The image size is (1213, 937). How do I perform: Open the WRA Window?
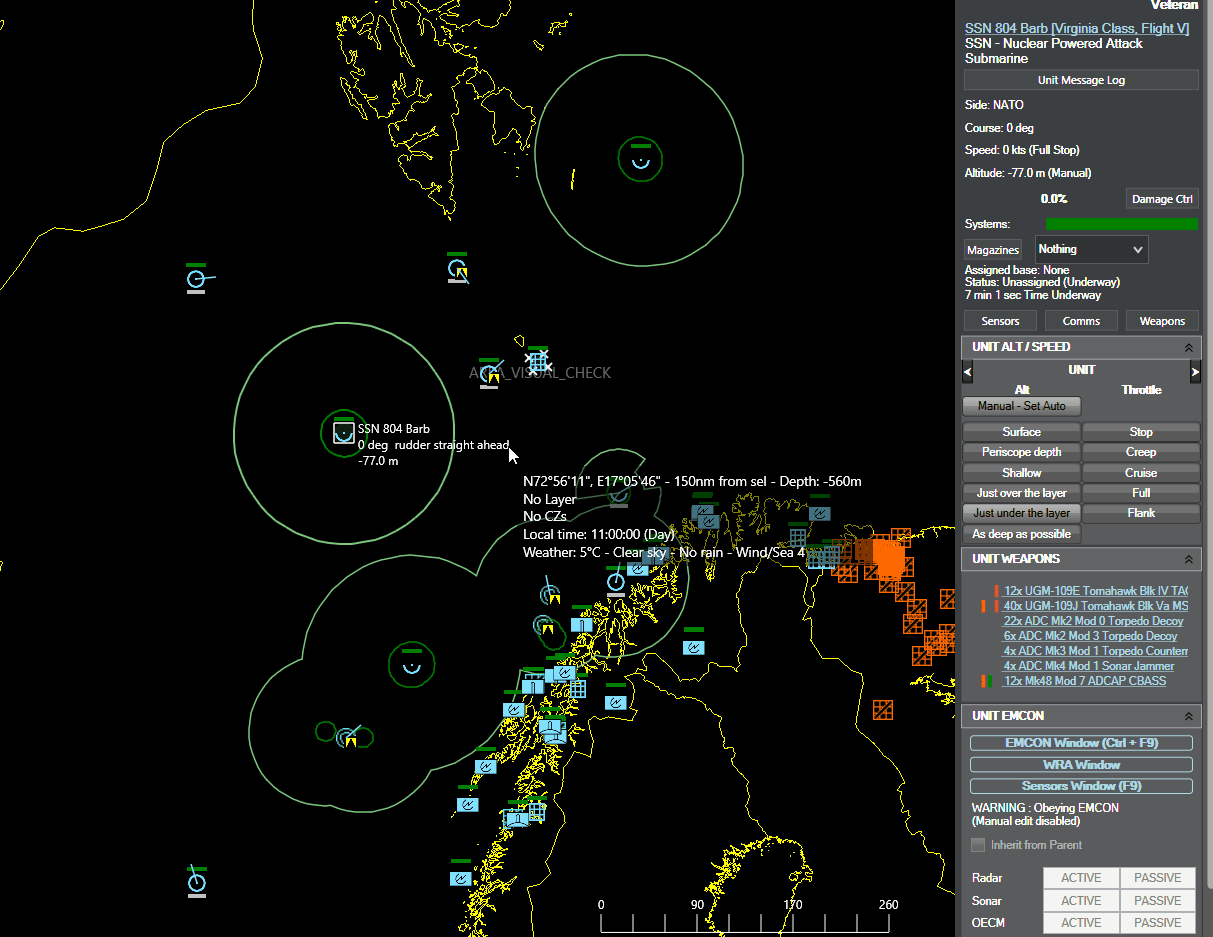coord(1081,765)
